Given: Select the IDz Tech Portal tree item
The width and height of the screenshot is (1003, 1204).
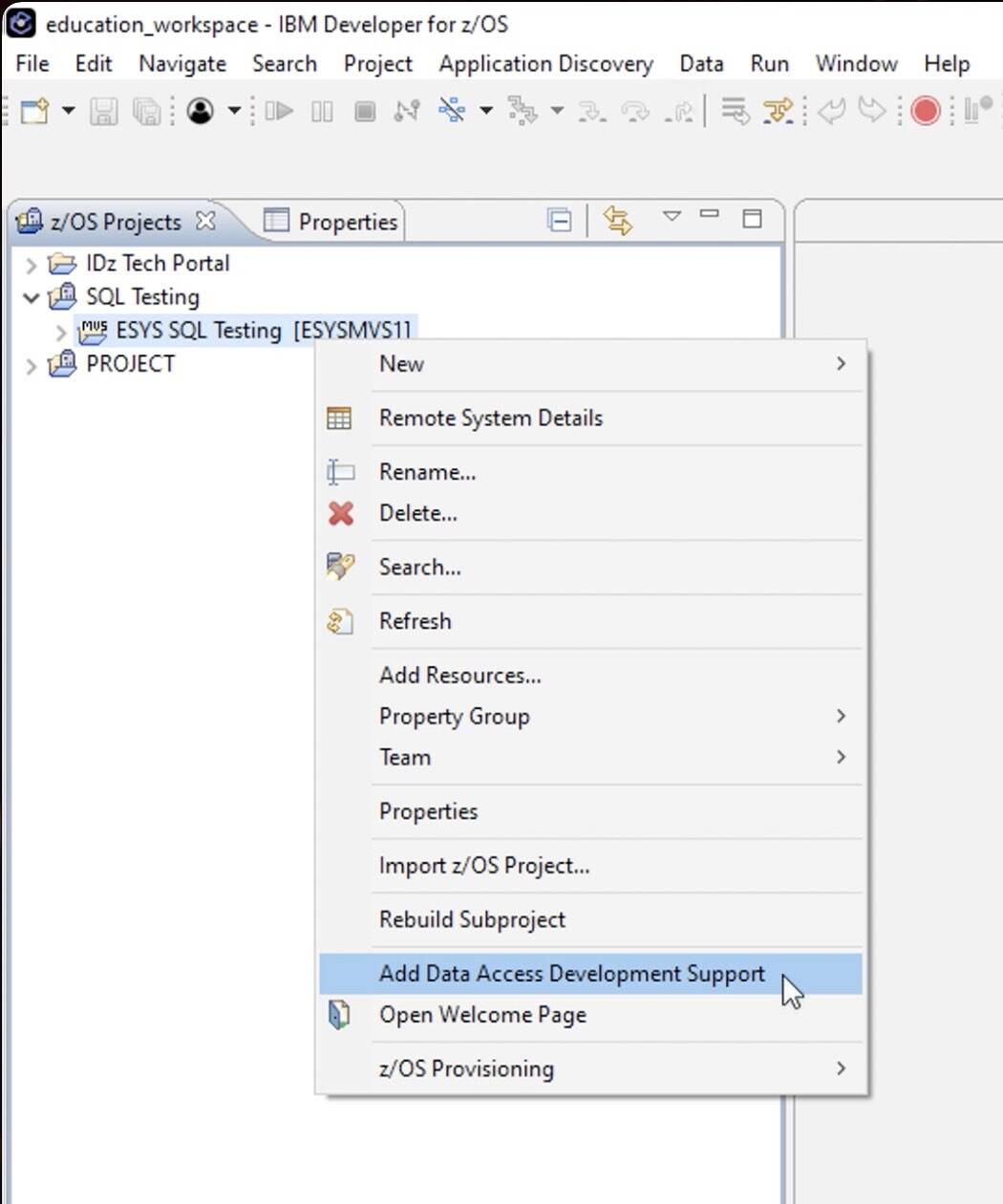Looking at the screenshot, I should pyautogui.click(x=158, y=263).
